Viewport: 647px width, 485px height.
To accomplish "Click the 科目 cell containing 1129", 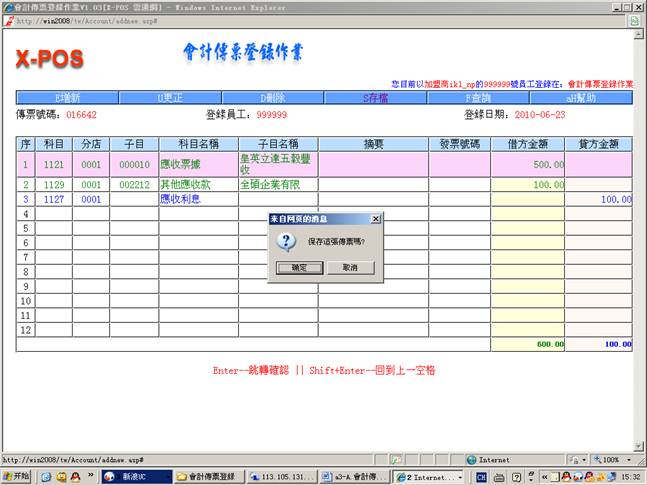I will pyautogui.click(x=54, y=185).
